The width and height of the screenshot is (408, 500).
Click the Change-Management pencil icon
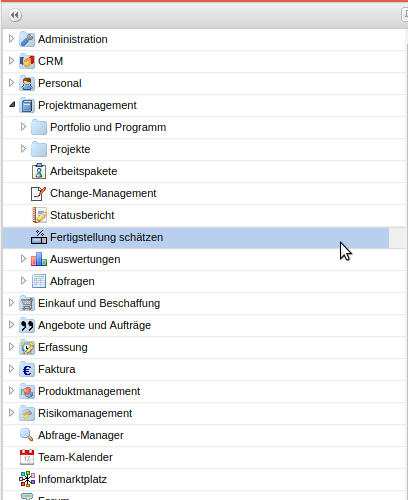39,193
